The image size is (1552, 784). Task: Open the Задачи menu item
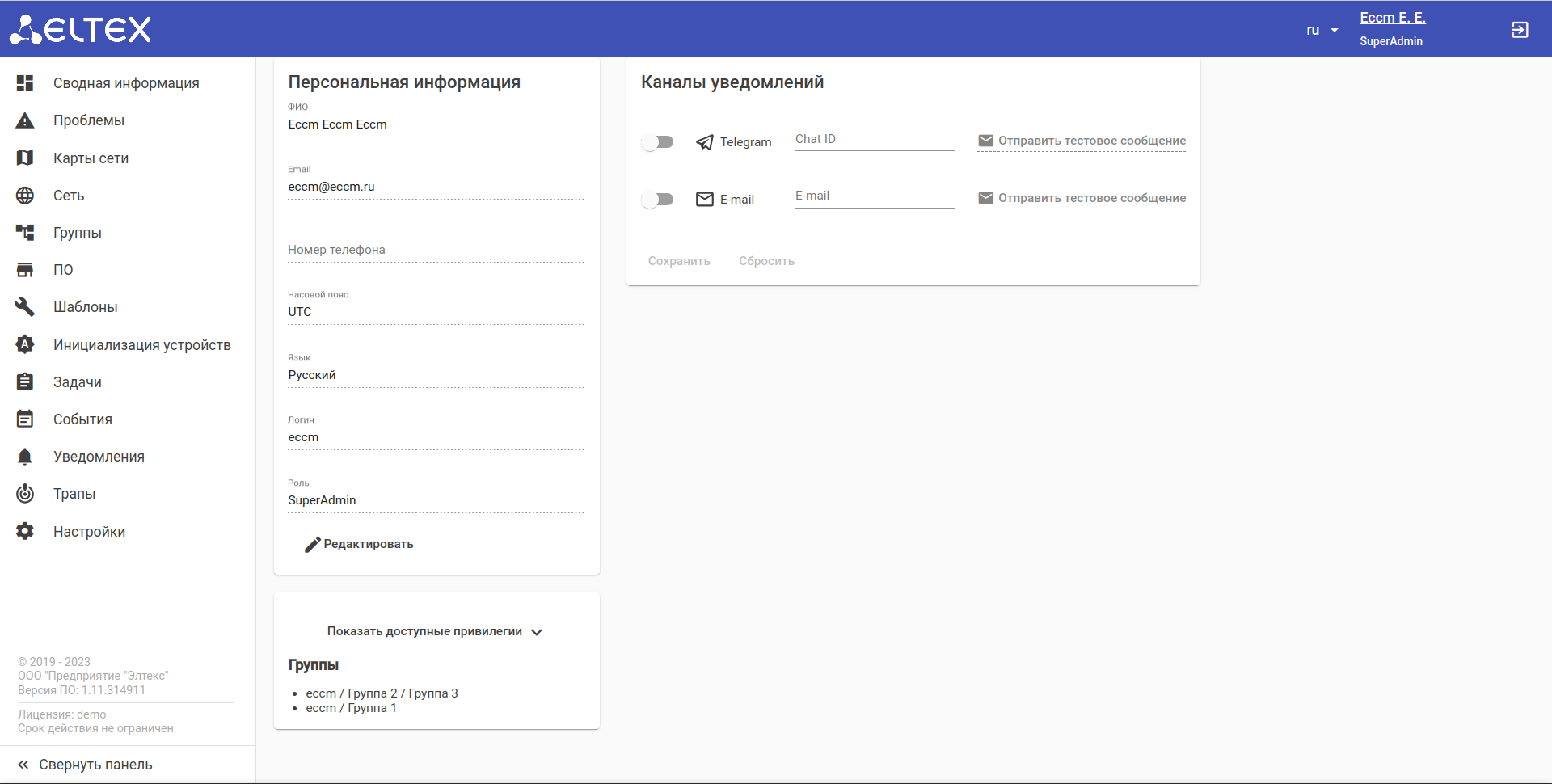[x=78, y=382]
